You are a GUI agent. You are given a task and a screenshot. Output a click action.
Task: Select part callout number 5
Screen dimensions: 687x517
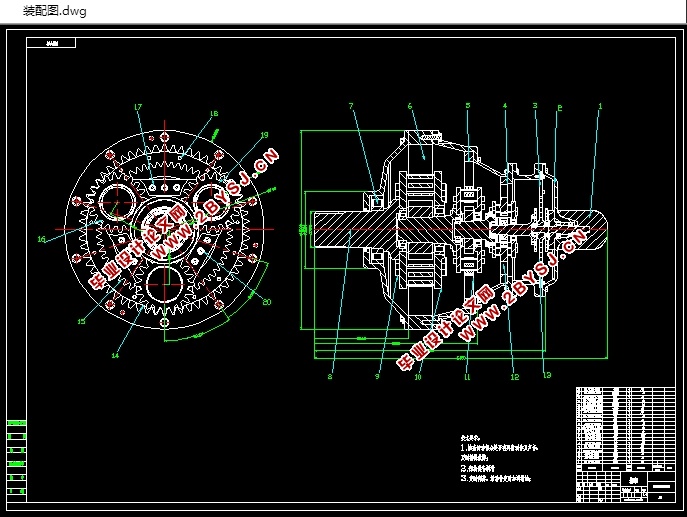coord(467,106)
